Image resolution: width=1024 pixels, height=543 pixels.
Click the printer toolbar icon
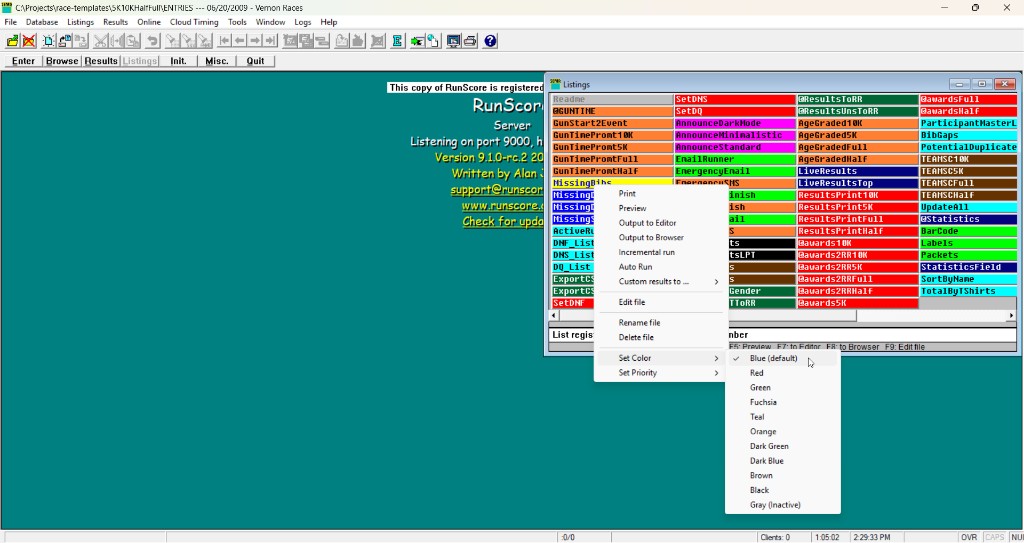[470, 41]
